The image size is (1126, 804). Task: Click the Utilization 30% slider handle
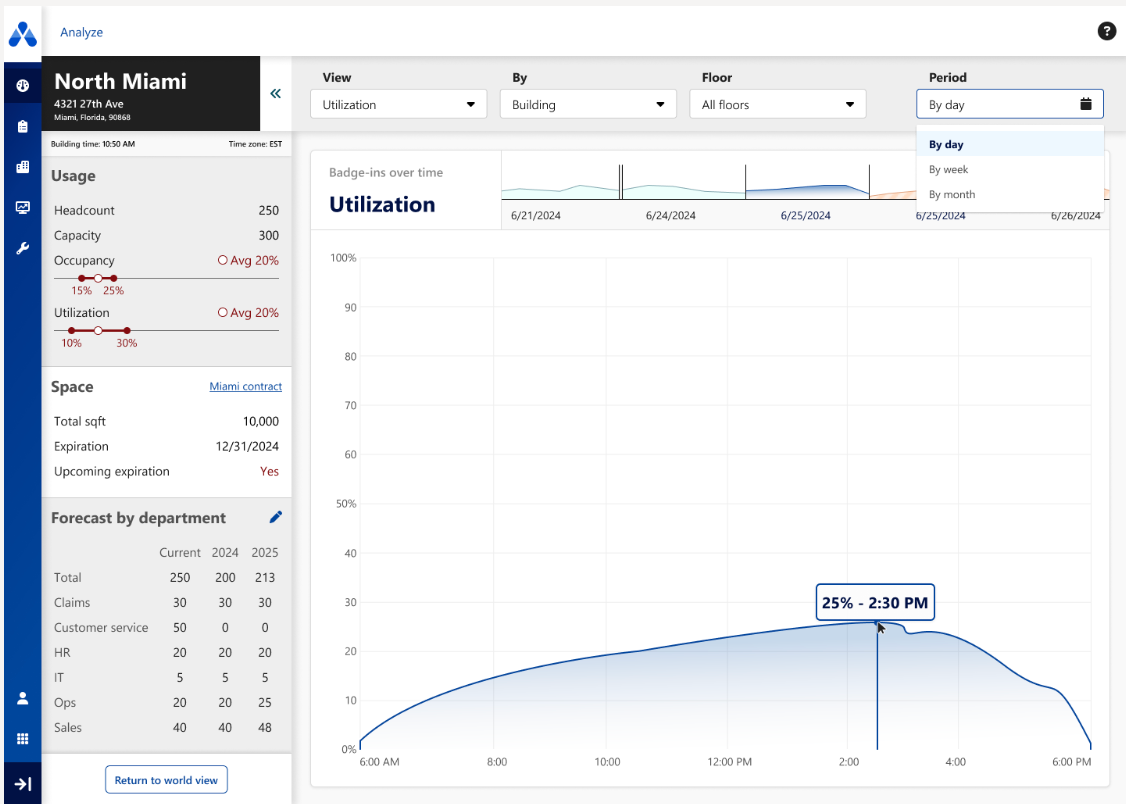pos(126,330)
